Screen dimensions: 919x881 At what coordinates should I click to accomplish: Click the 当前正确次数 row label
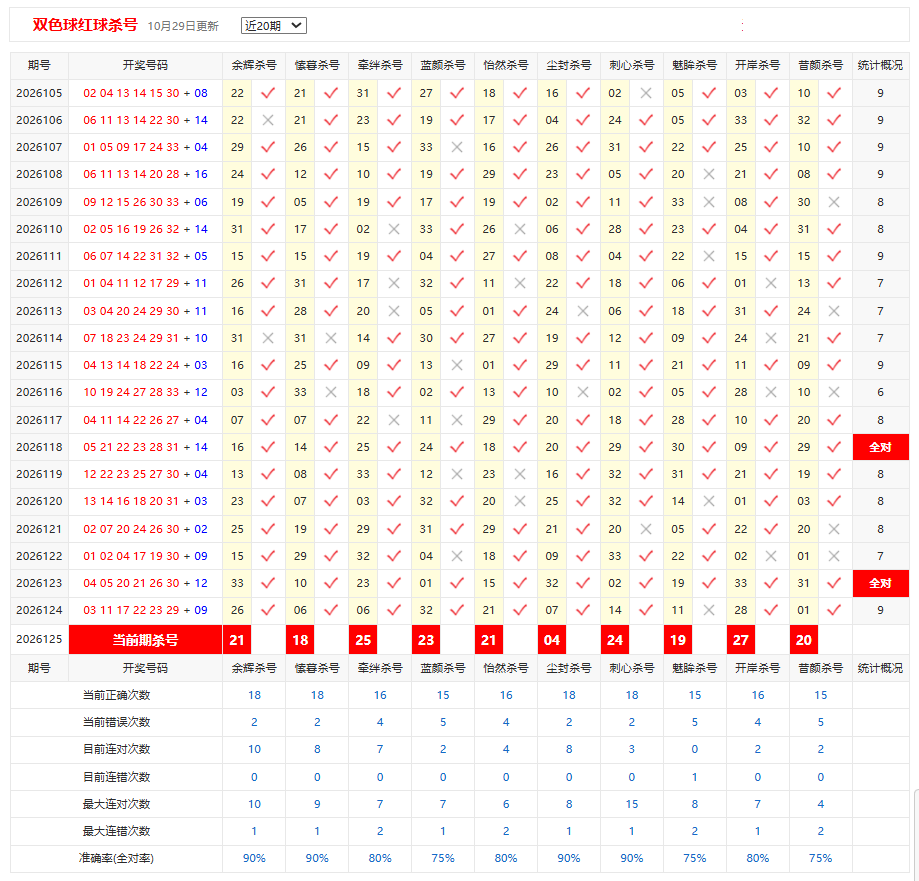pyautogui.click(x=117, y=695)
